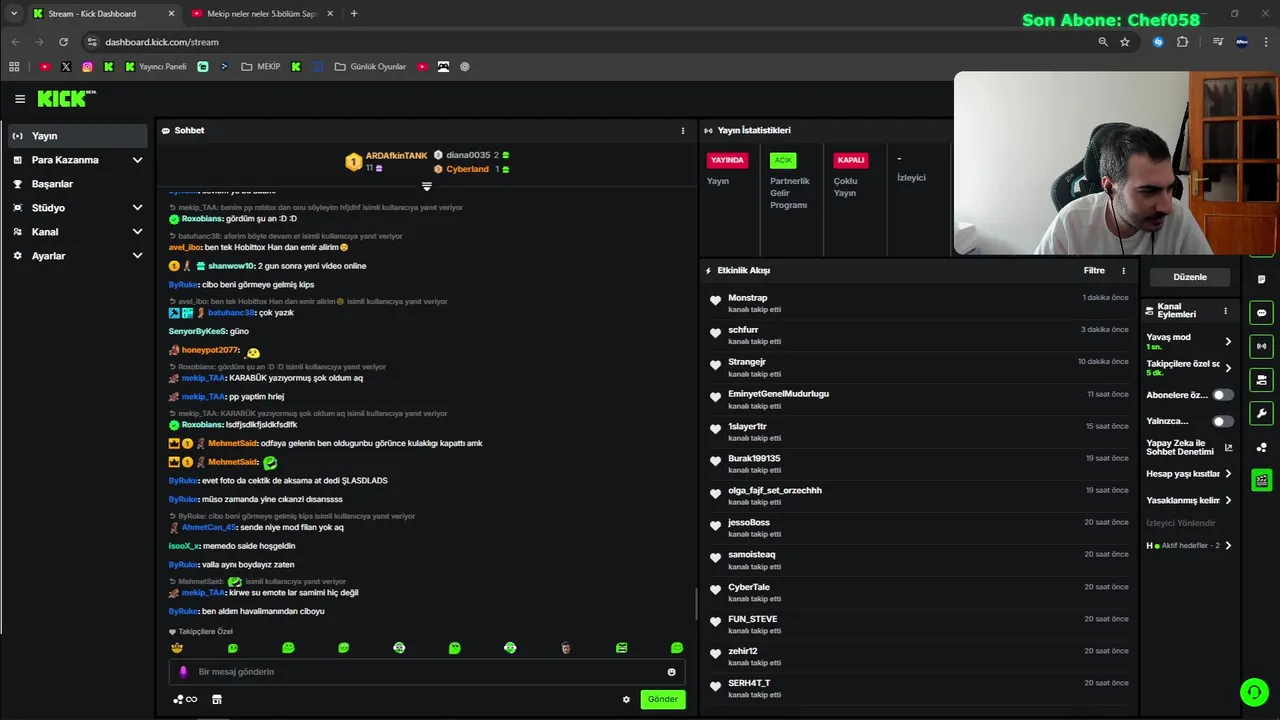The image size is (1280, 720).
Task: Open Filtre in activity feed
Action: tap(1094, 270)
